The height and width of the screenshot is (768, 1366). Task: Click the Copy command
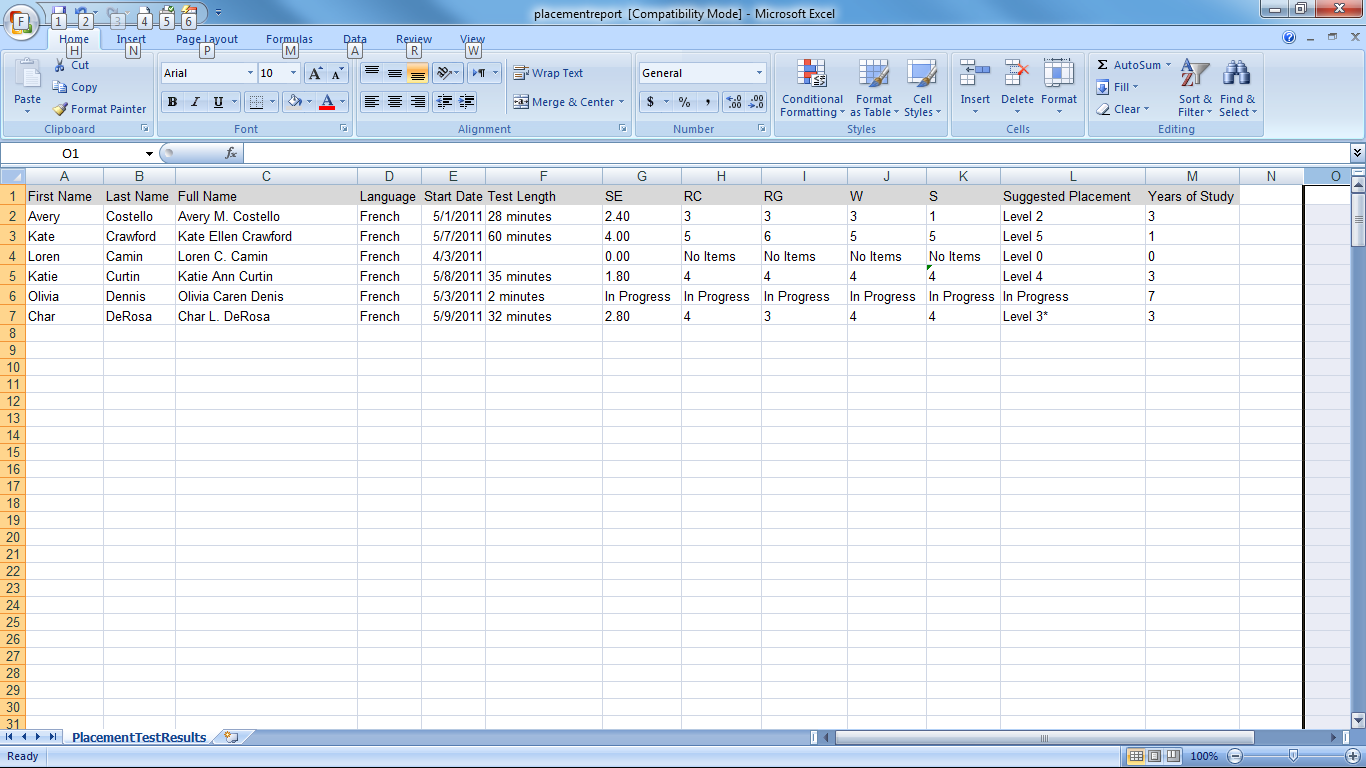coord(75,87)
